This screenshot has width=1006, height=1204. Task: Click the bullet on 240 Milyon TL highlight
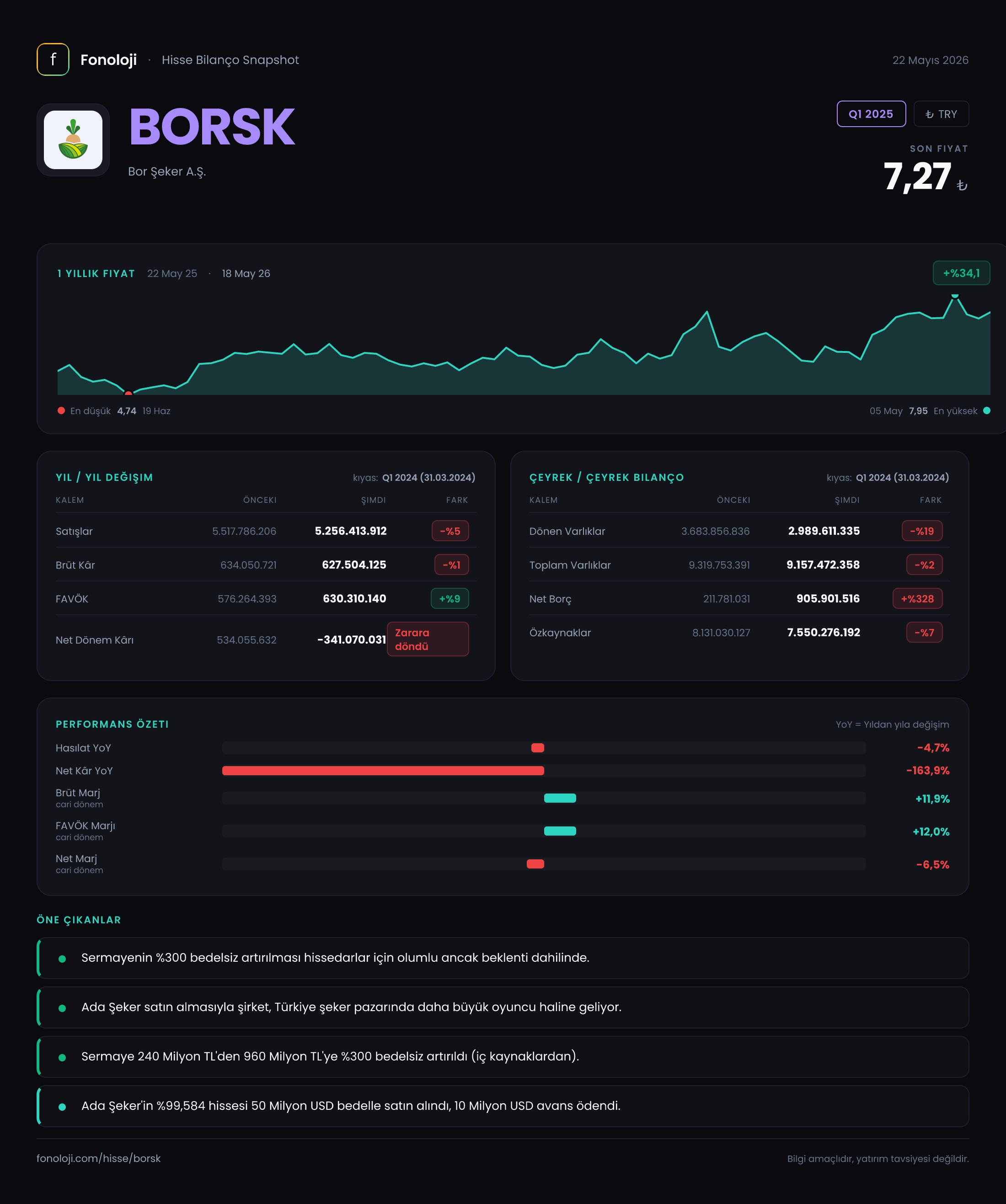[62, 1057]
